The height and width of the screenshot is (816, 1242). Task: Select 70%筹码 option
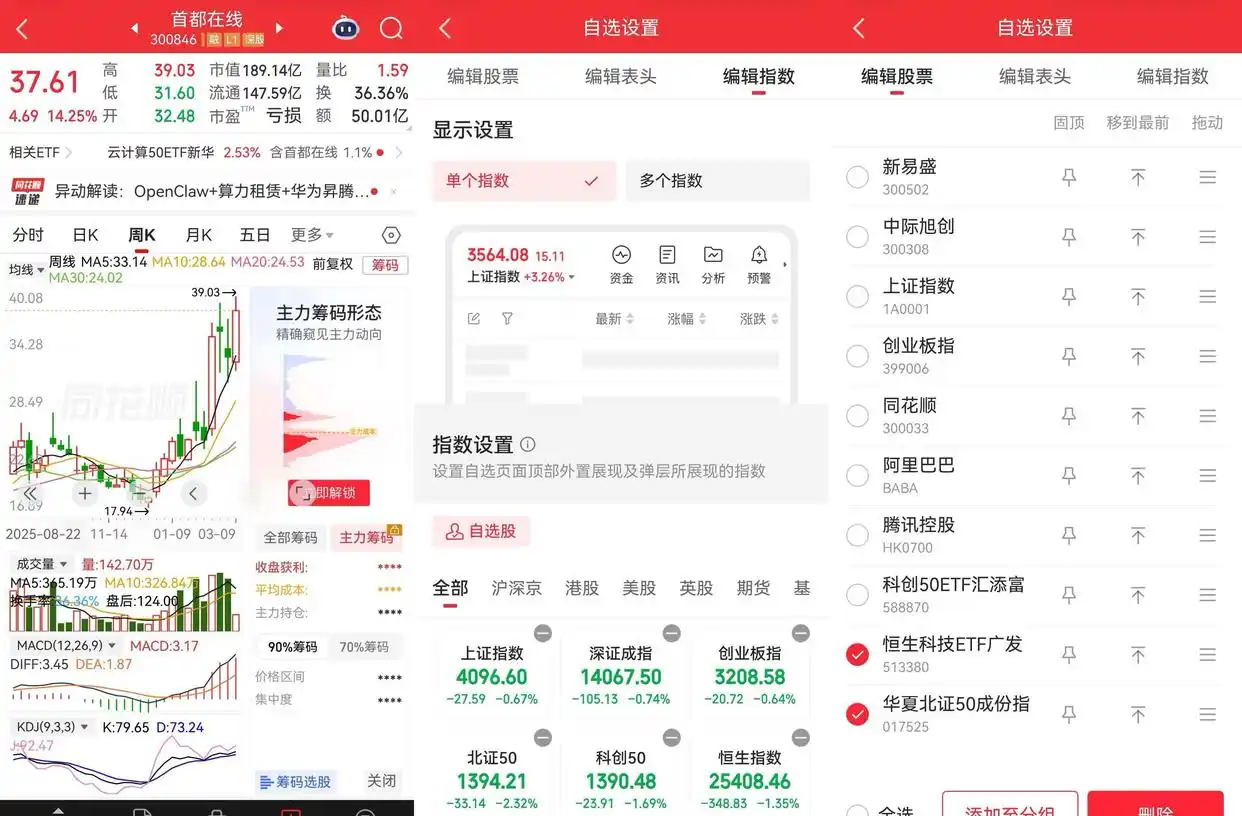click(364, 647)
